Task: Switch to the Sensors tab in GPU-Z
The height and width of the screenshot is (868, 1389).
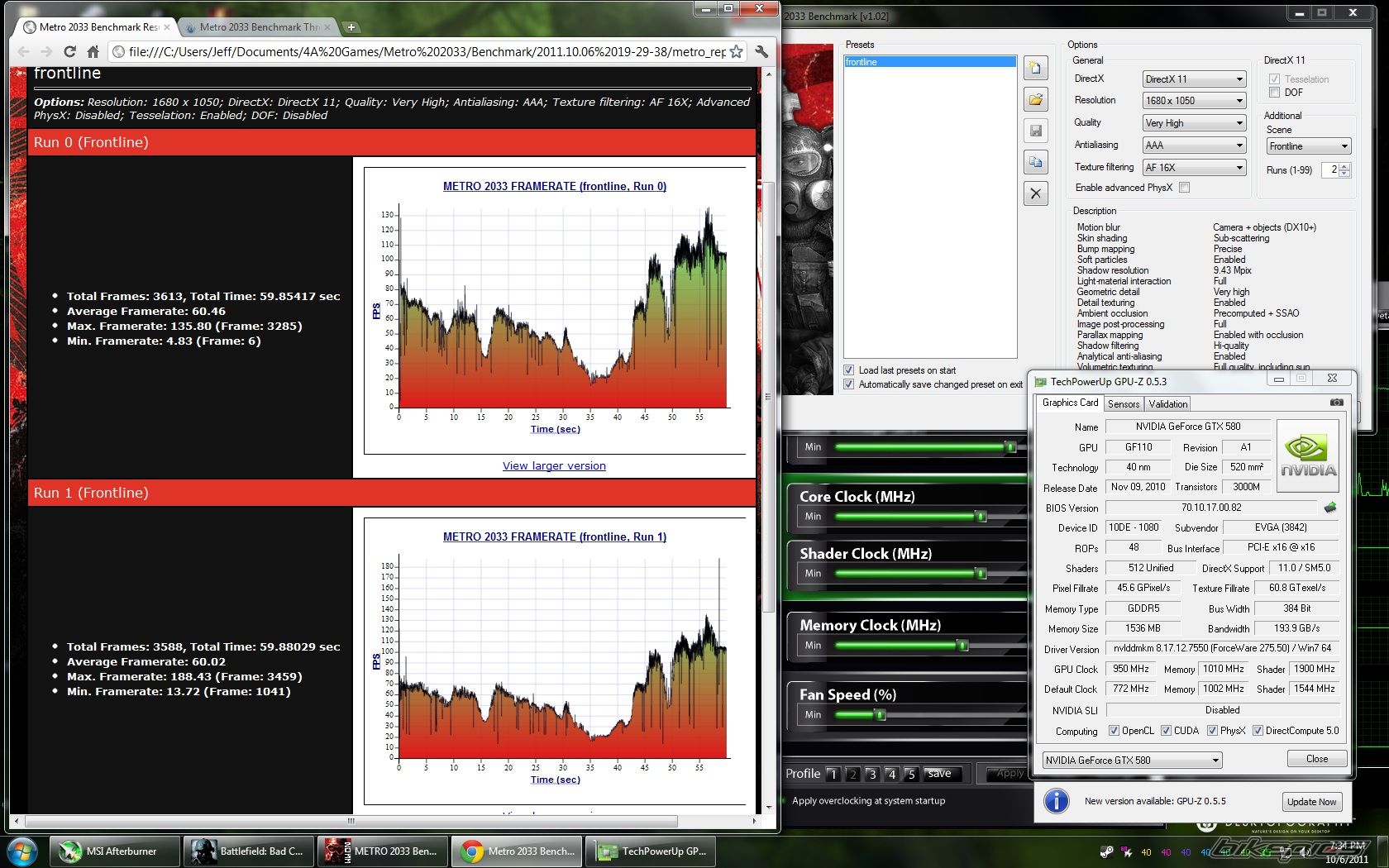Action: click(x=1124, y=404)
